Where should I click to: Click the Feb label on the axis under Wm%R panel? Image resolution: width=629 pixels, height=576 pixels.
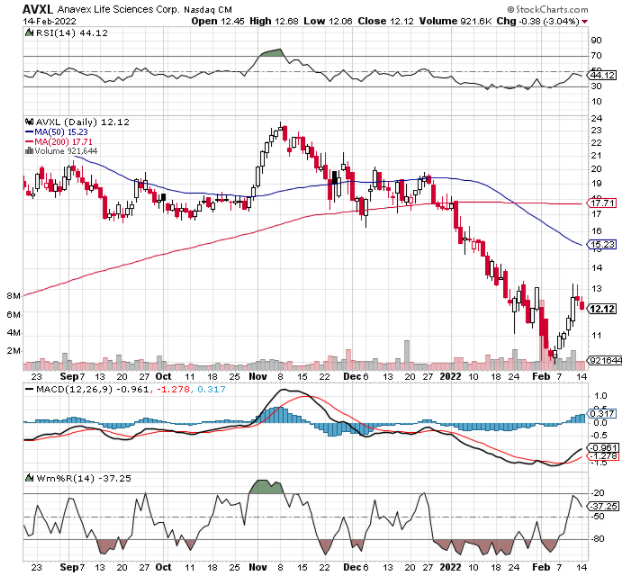[541, 567]
